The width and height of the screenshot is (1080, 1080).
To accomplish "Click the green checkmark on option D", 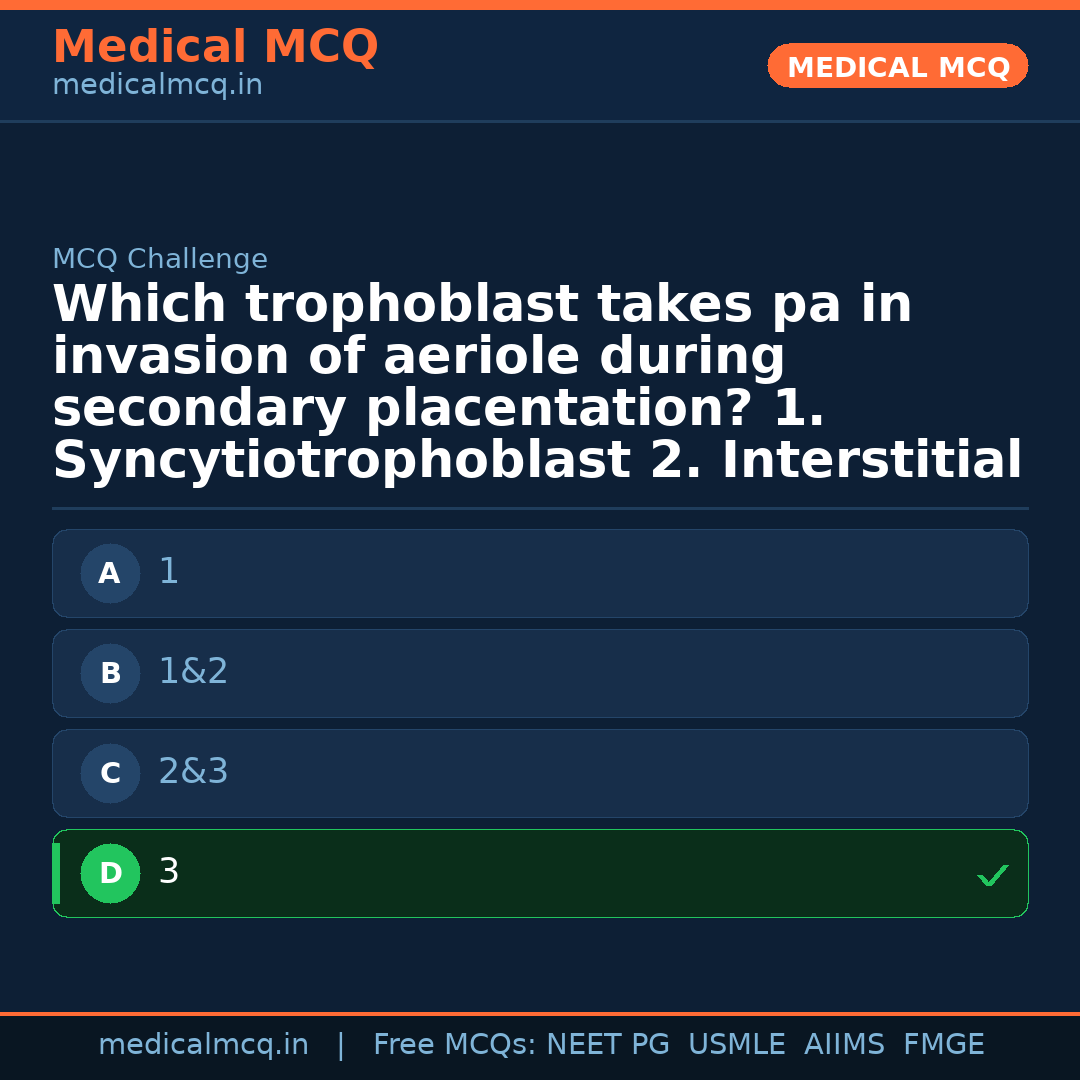I will pyautogui.click(x=992, y=875).
